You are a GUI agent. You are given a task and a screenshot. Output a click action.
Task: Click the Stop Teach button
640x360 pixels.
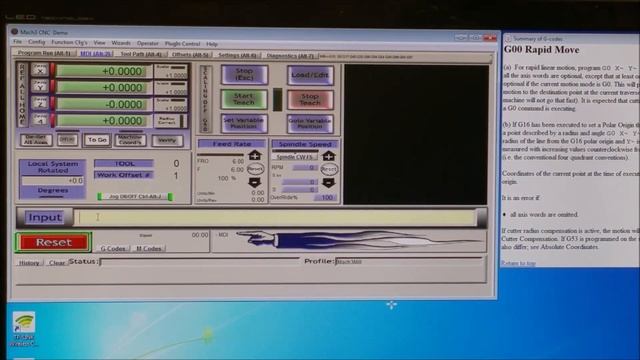point(310,100)
